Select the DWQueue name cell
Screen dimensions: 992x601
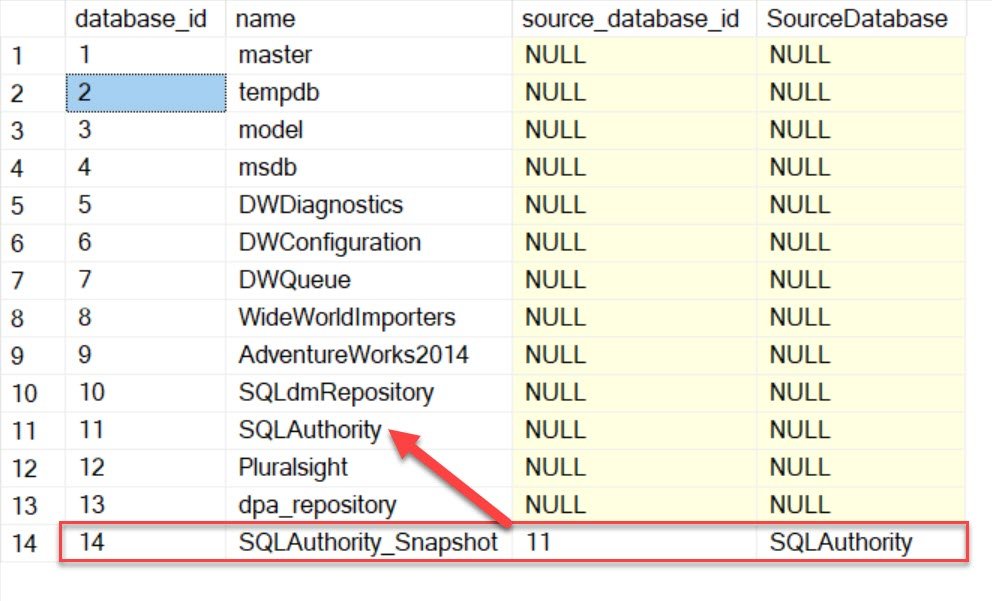(369, 280)
